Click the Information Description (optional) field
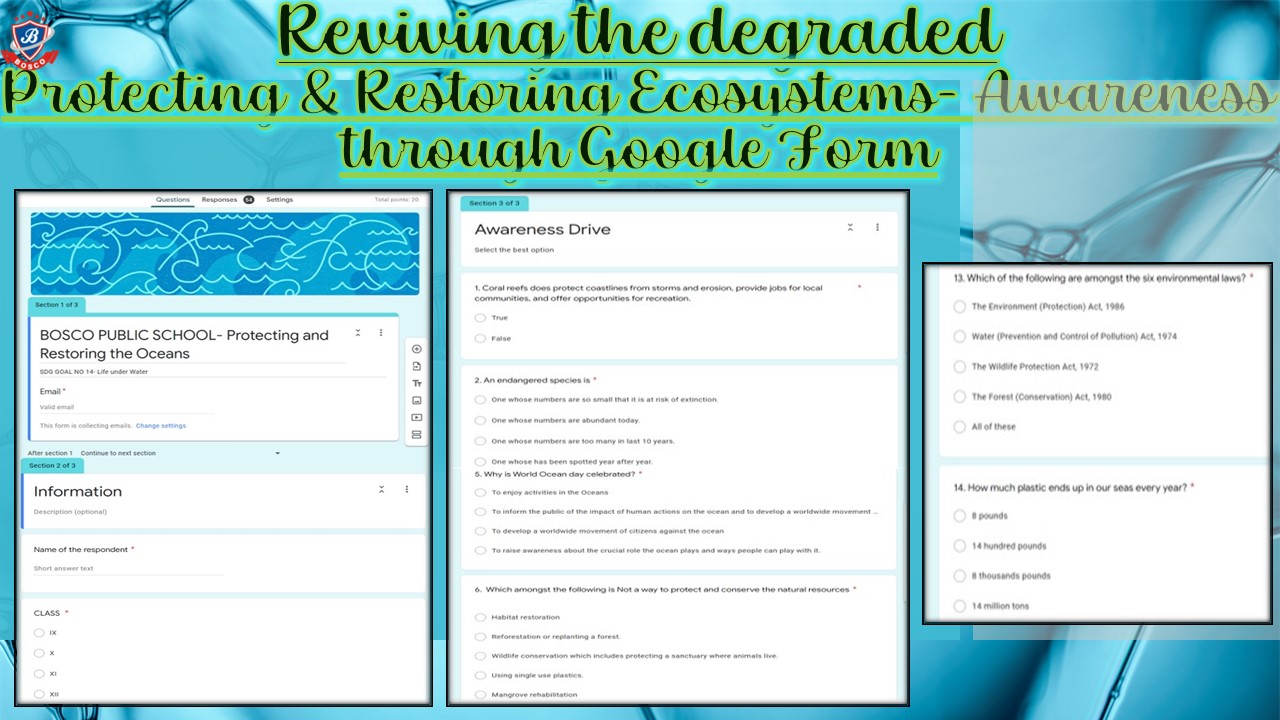The height and width of the screenshot is (720, 1280). [x=70, y=512]
